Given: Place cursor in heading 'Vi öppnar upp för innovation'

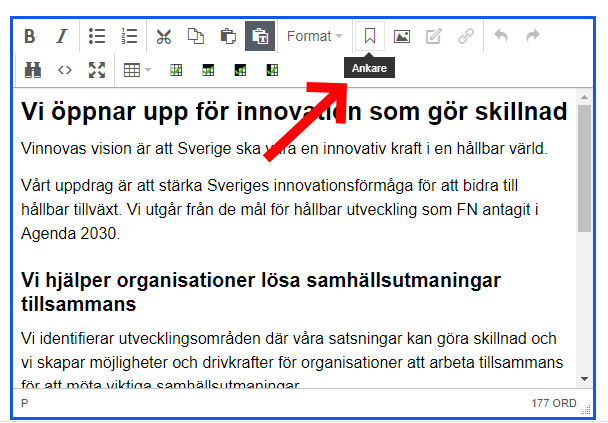Looking at the screenshot, I should click(x=294, y=112).
